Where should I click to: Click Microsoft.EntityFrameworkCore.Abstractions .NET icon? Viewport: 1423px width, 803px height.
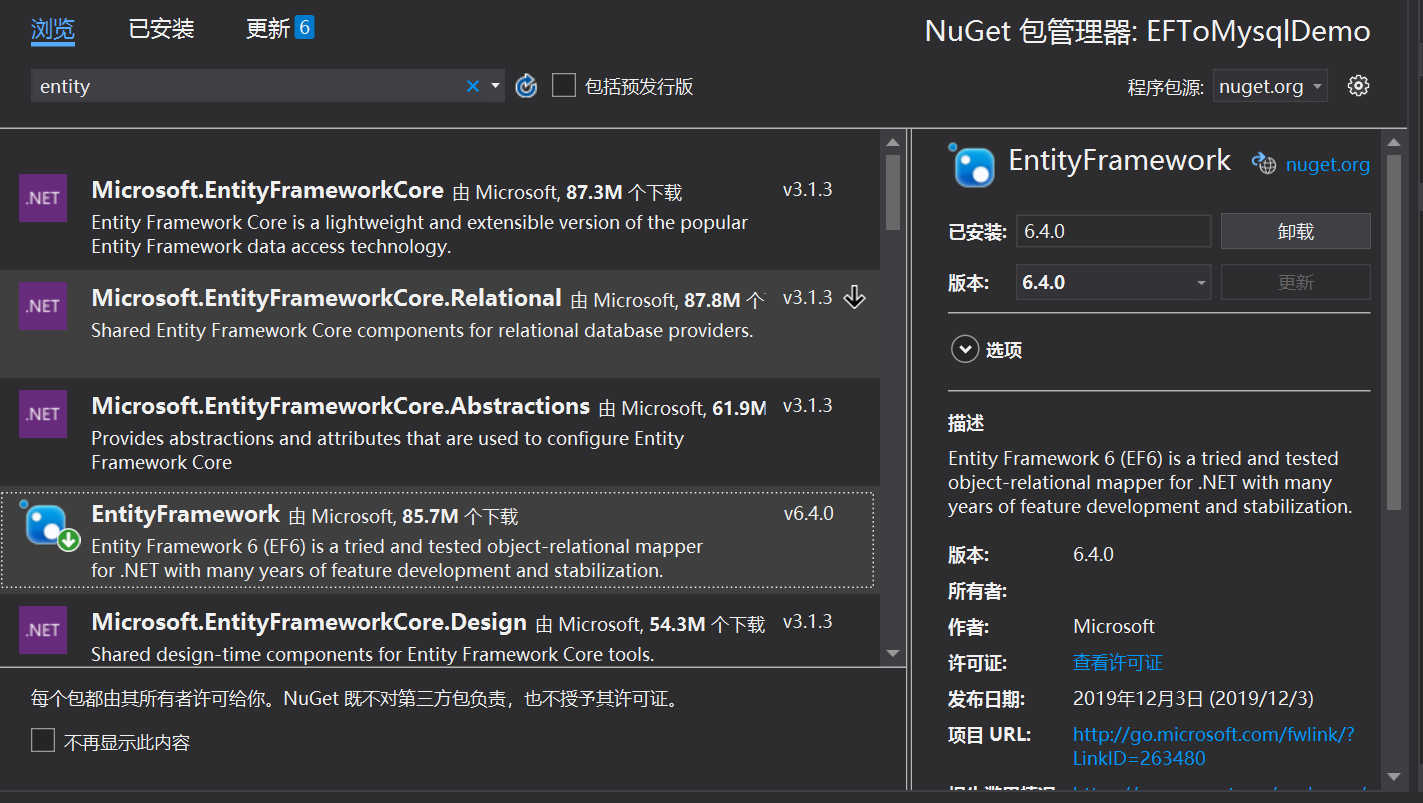point(43,414)
